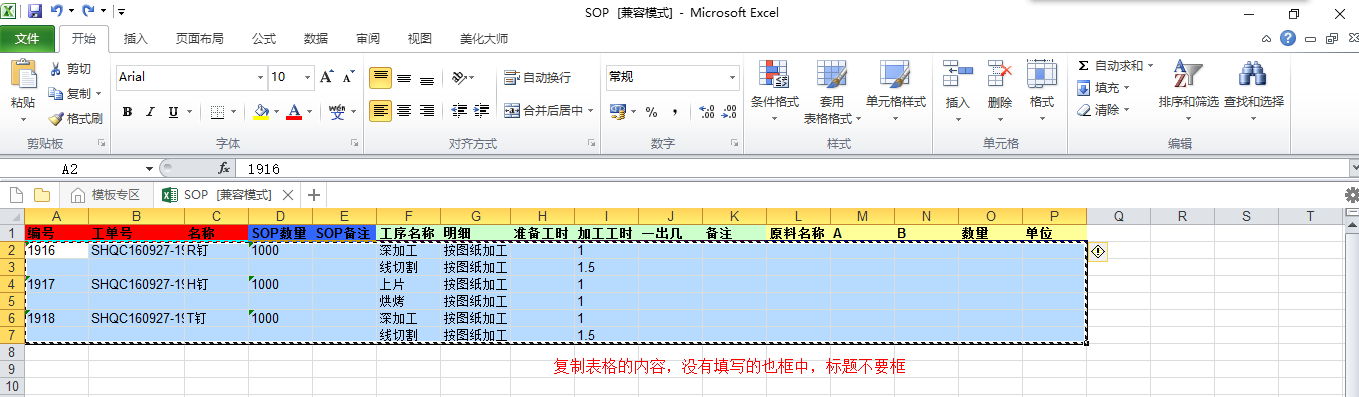
Task: Click the Paste (粘贴) icon
Action: [23, 75]
